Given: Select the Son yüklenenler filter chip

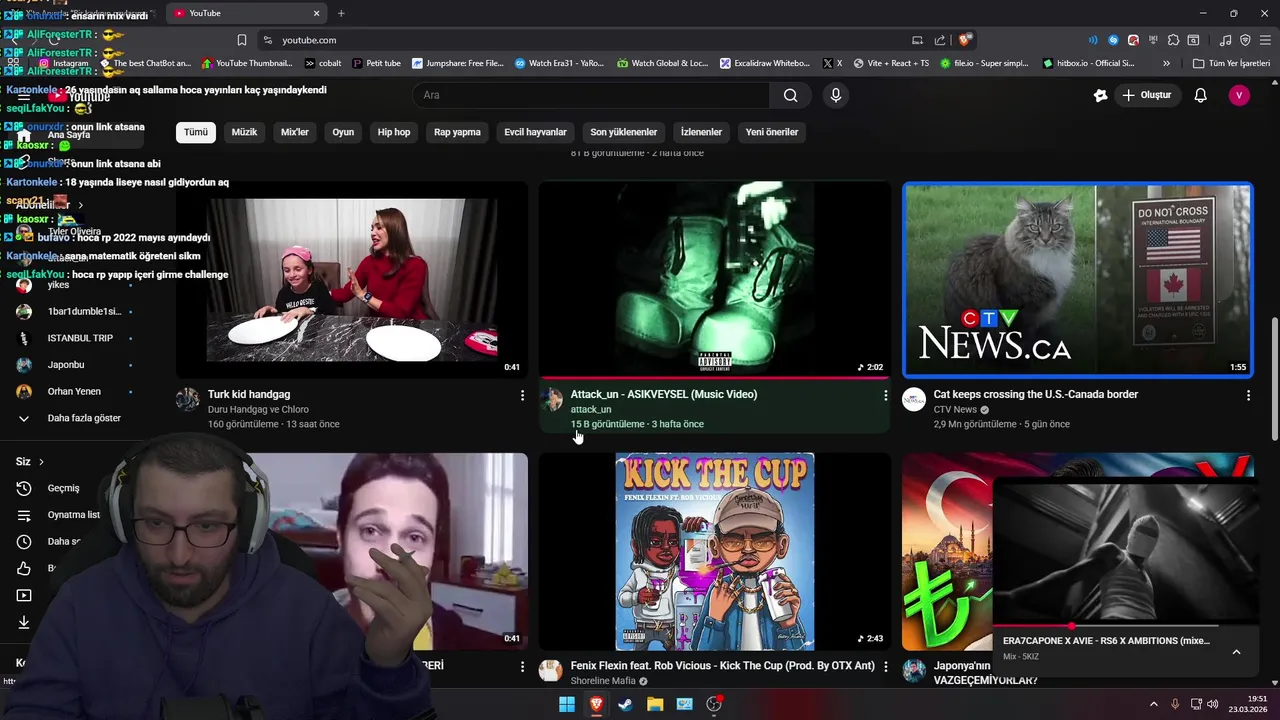Looking at the screenshot, I should click(x=624, y=132).
